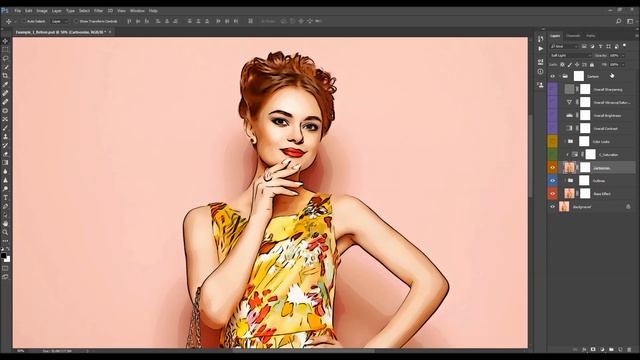Image resolution: width=640 pixels, height=360 pixels.
Task: Toggle Auto-Select checkbox
Action: pos(23,21)
